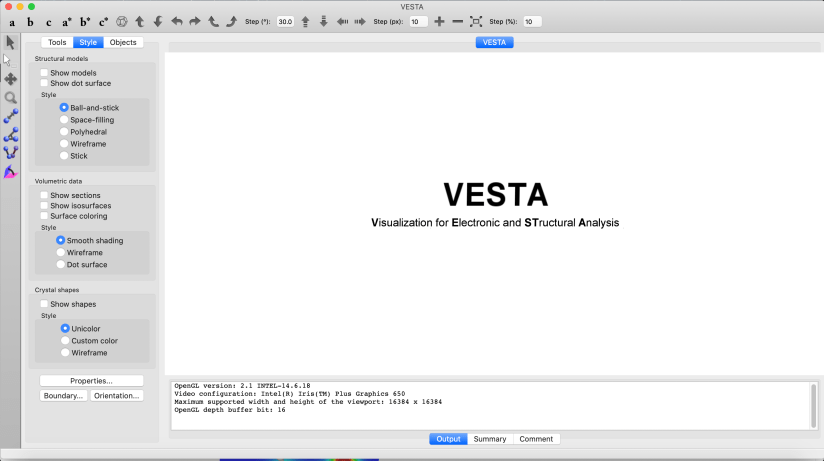The width and height of the screenshot is (824, 461).
Task: Click the Step px input field
Action: coord(418,22)
